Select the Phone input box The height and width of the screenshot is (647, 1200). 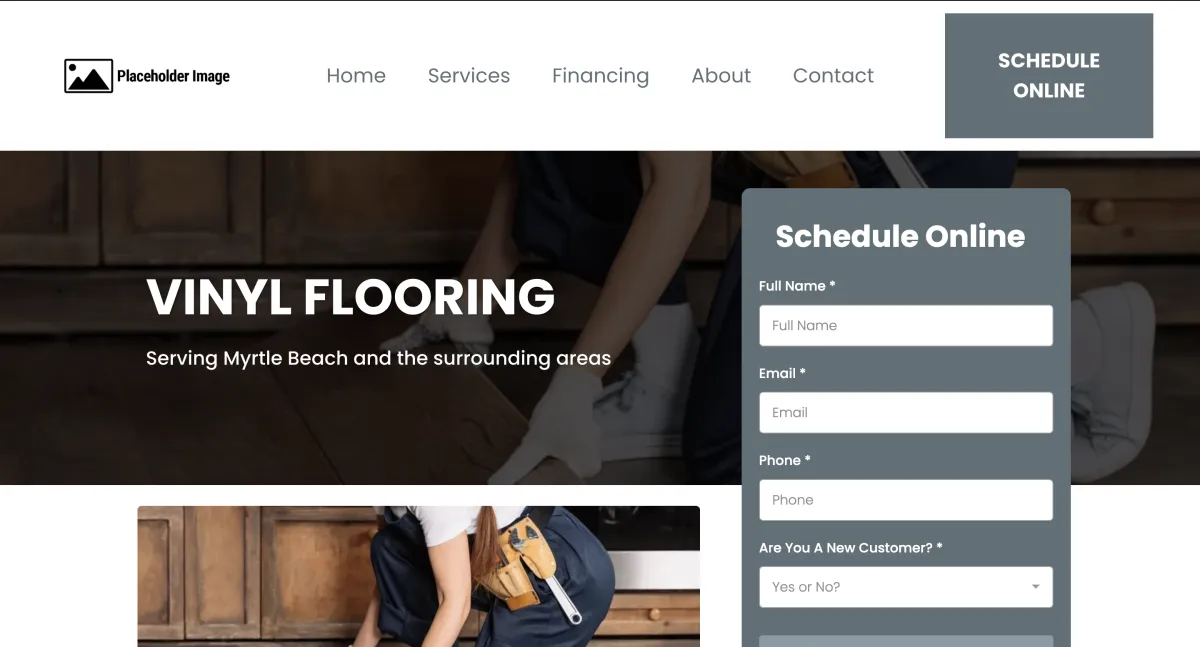click(x=906, y=500)
